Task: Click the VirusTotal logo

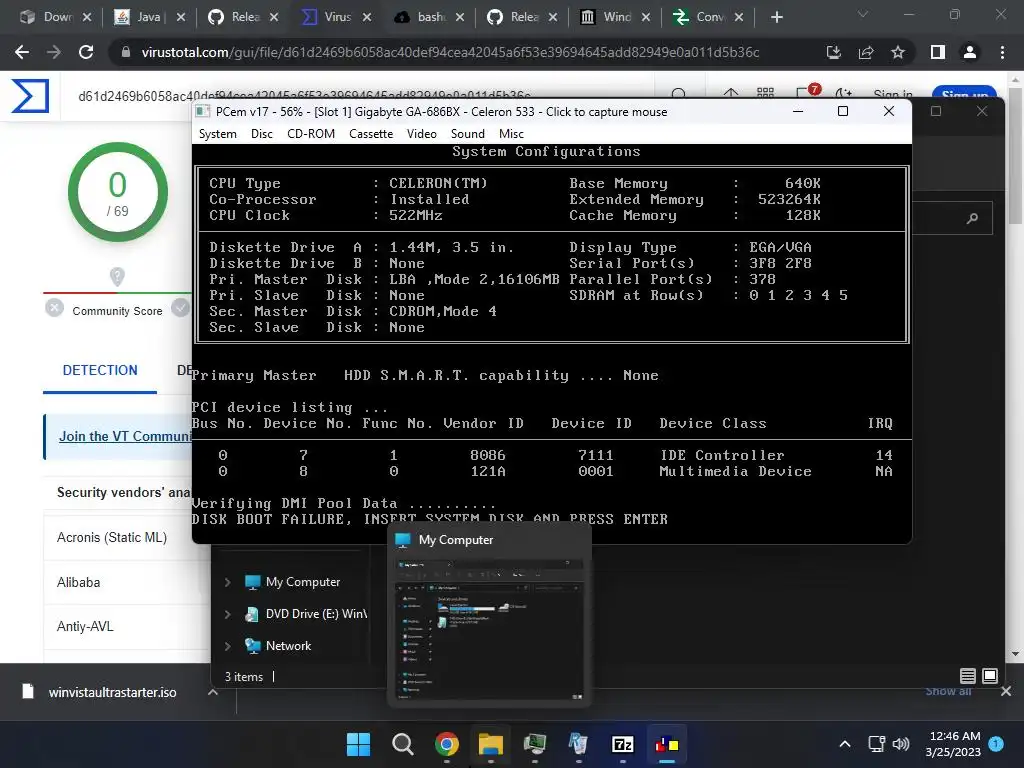Action: click(x=30, y=95)
